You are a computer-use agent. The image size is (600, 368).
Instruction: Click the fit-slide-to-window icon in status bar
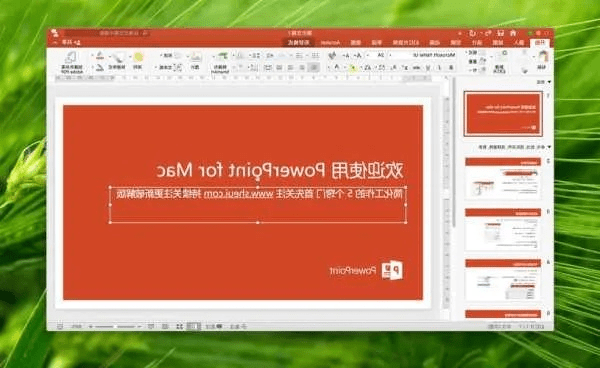click(x=60, y=326)
